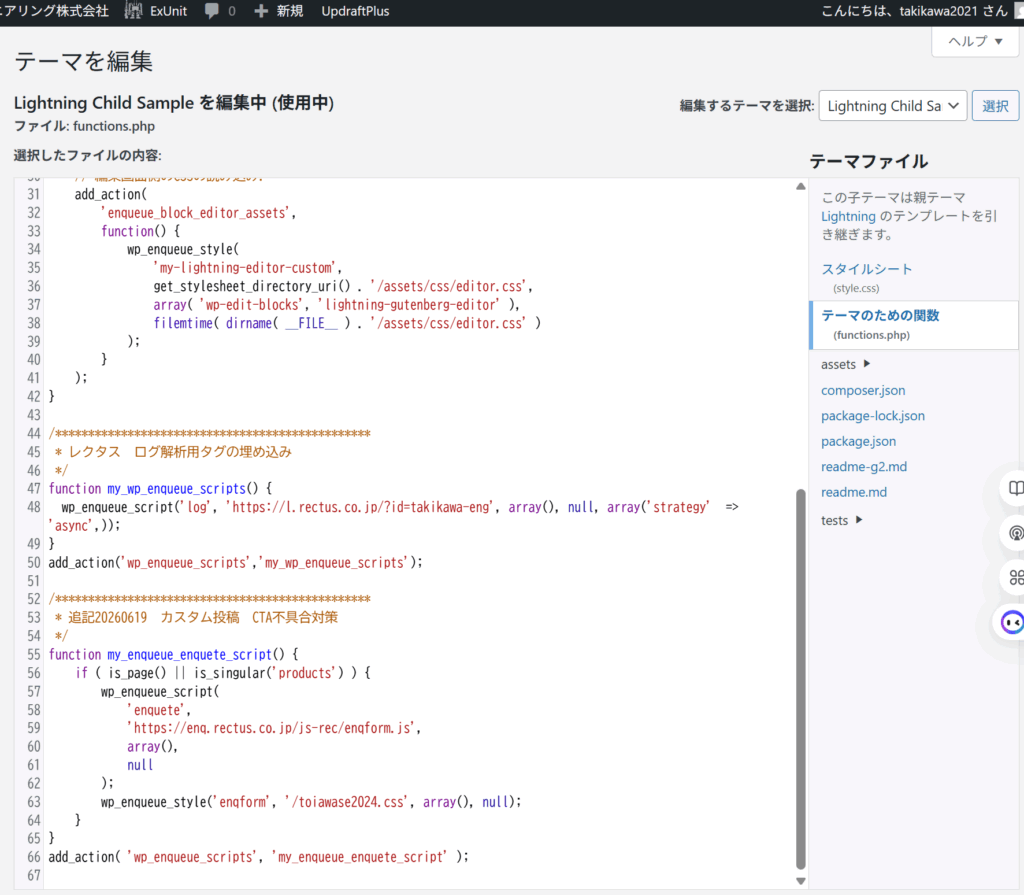The image size is (1024, 895).
Task: Open package.json file
Action: pyautogui.click(x=858, y=441)
